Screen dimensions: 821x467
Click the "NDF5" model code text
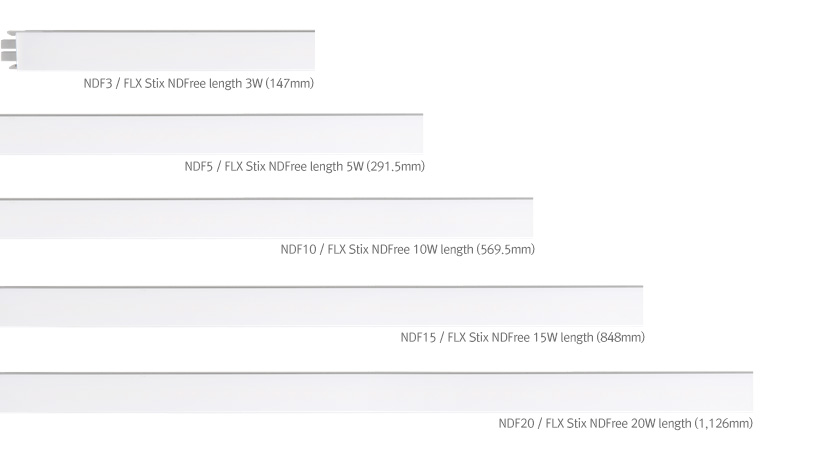click(199, 166)
